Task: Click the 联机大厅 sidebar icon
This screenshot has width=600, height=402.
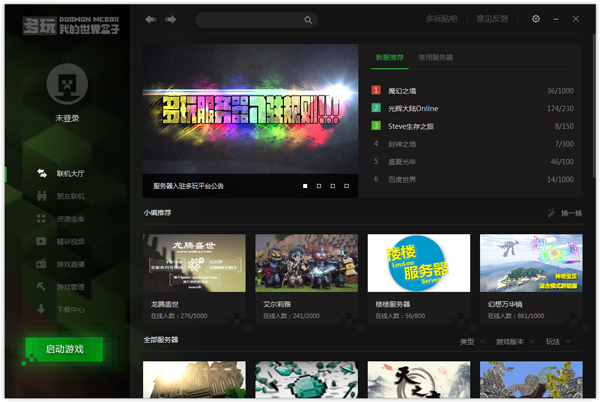Action: pos(42,173)
